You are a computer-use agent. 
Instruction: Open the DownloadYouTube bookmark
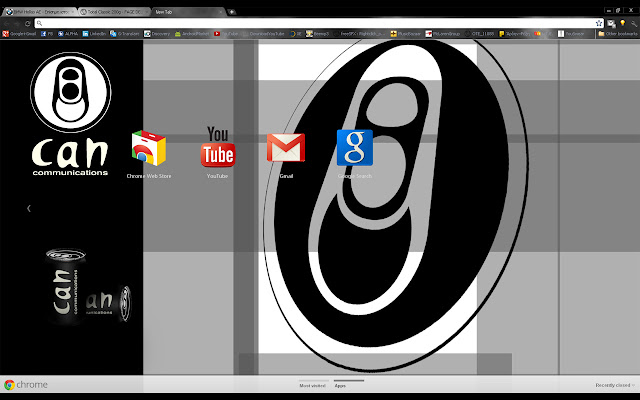point(264,34)
